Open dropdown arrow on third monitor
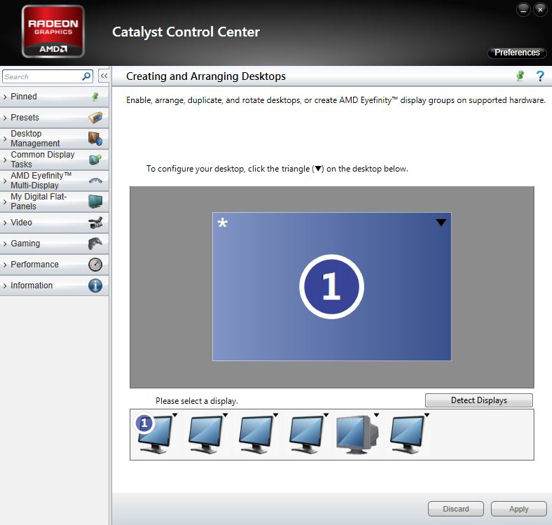The width and height of the screenshot is (552, 525). (x=276, y=415)
